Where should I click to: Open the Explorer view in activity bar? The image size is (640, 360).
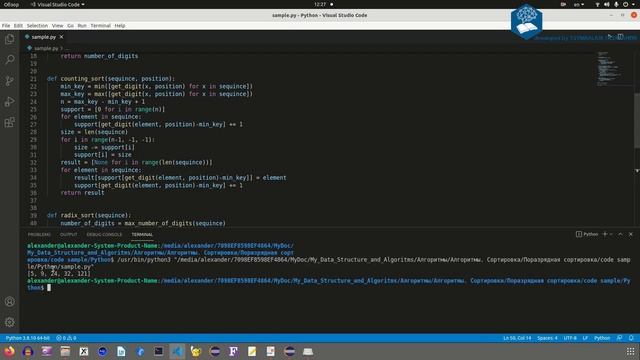(9, 39)
